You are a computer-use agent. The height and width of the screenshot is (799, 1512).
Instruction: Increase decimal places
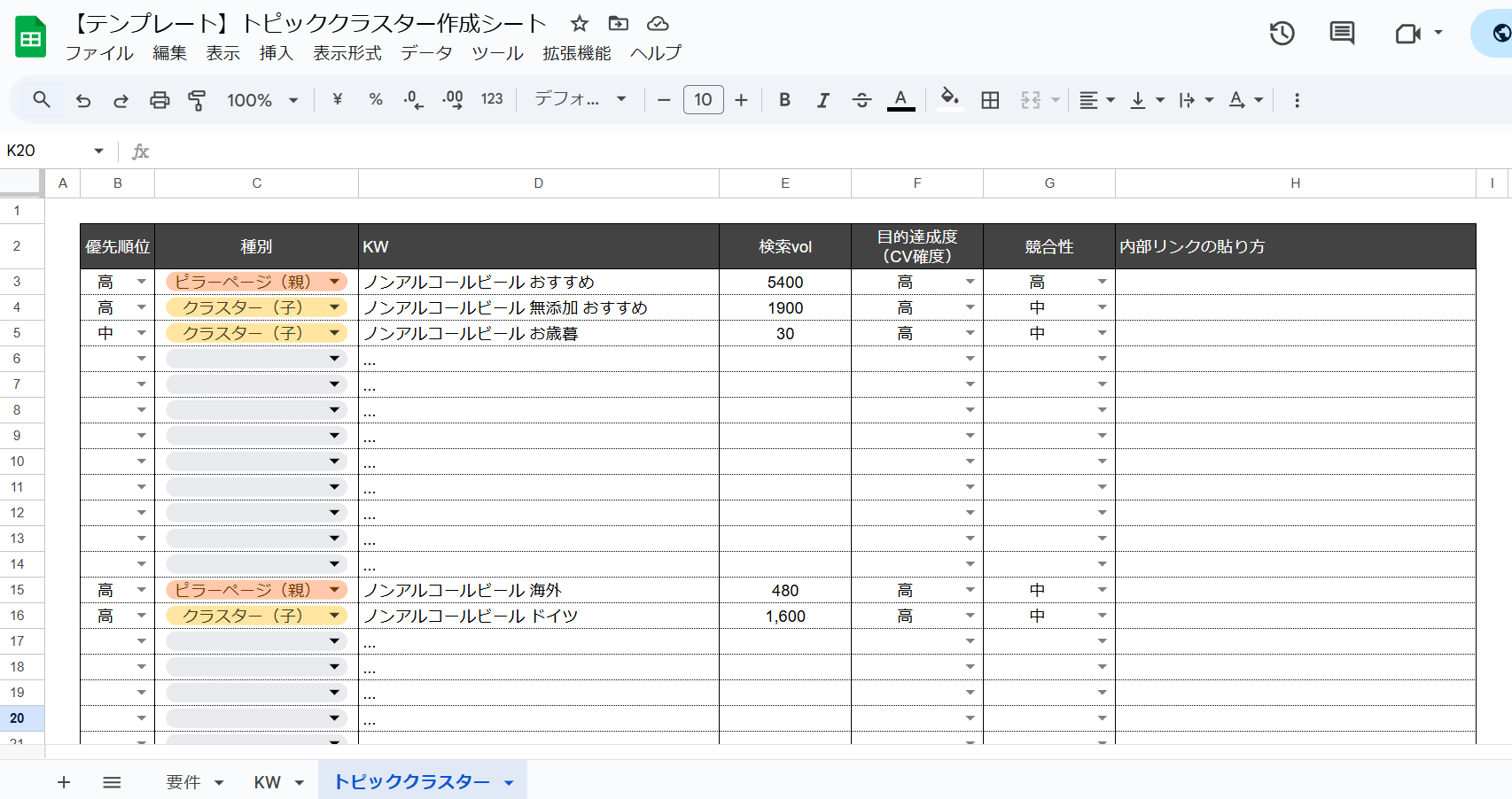453,100
